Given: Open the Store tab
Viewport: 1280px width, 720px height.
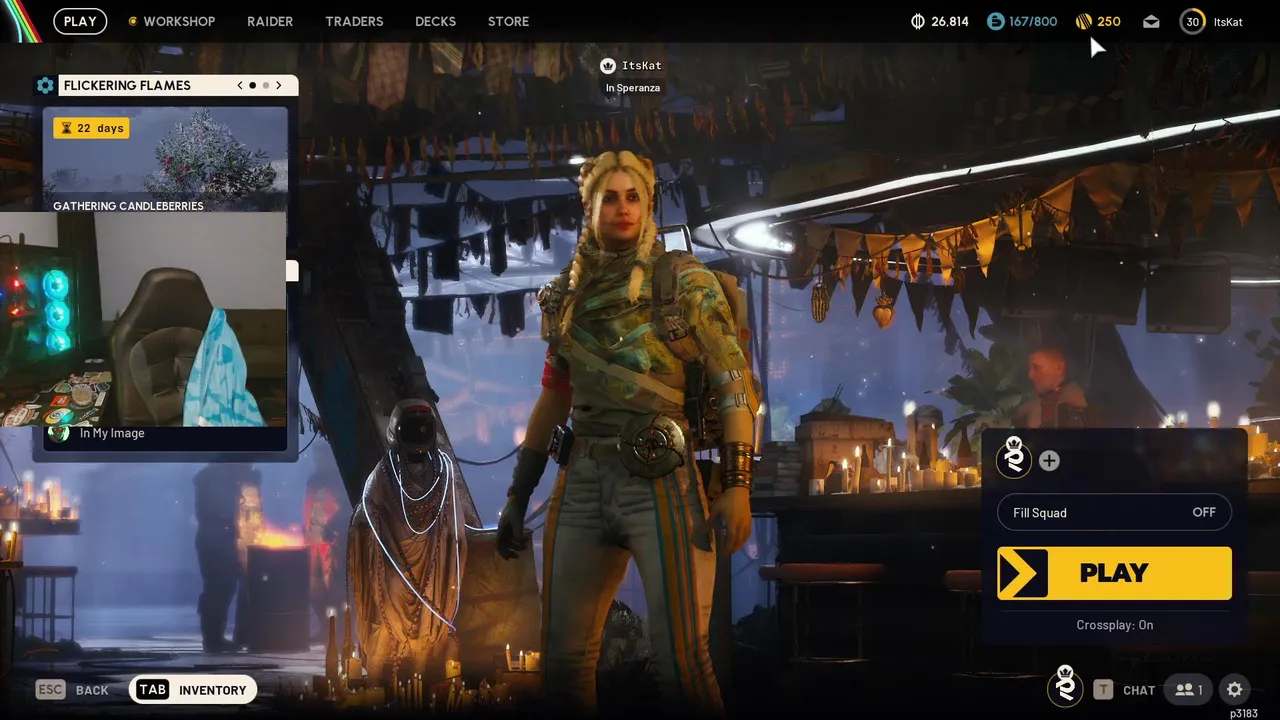Looking at the screenshot, I should tap(508, 21).
